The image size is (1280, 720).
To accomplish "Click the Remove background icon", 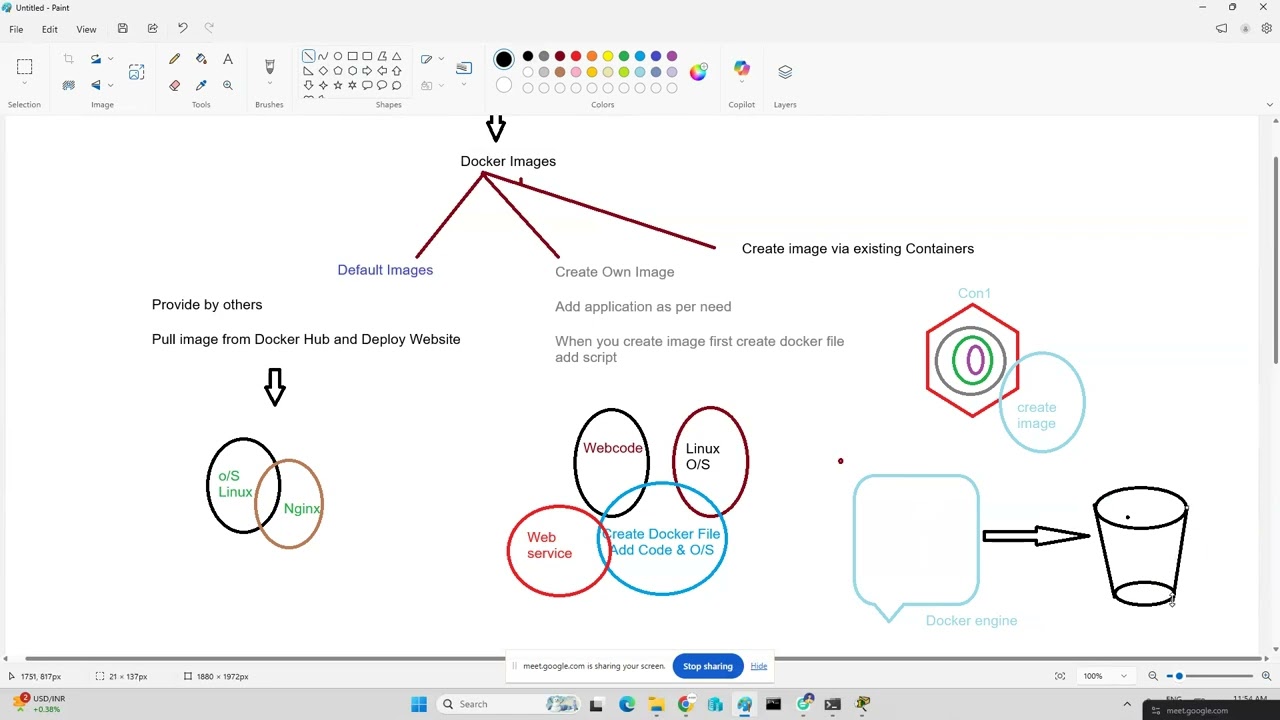I will coord(69,86).
